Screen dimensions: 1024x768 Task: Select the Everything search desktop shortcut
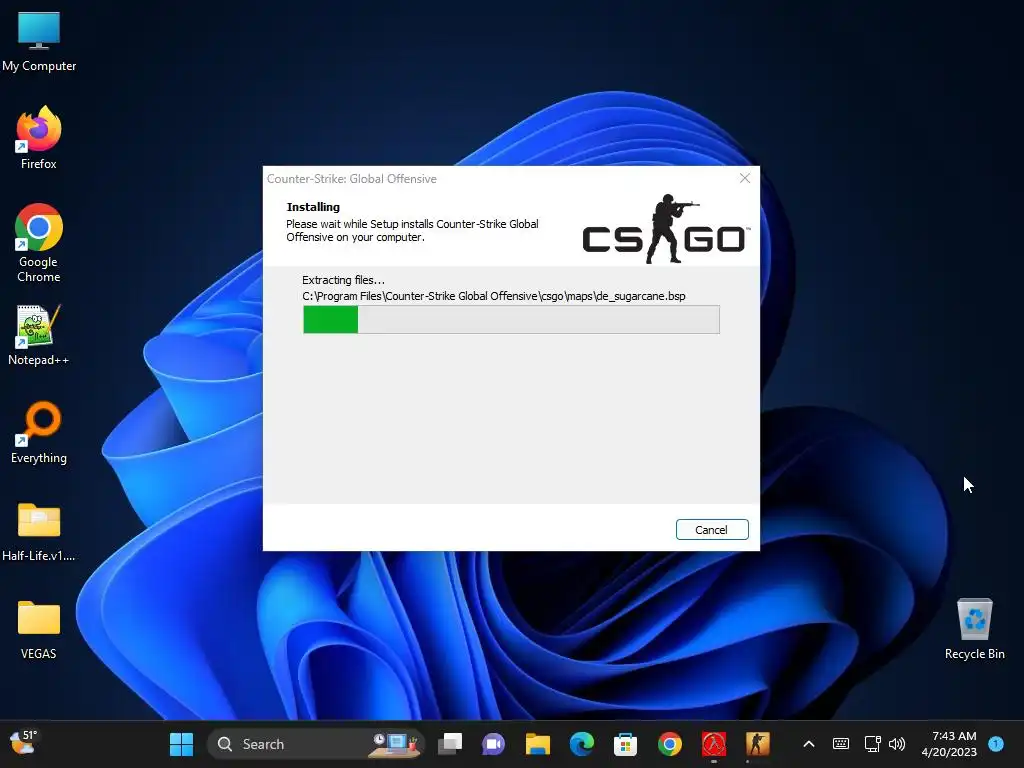point(39,433)
